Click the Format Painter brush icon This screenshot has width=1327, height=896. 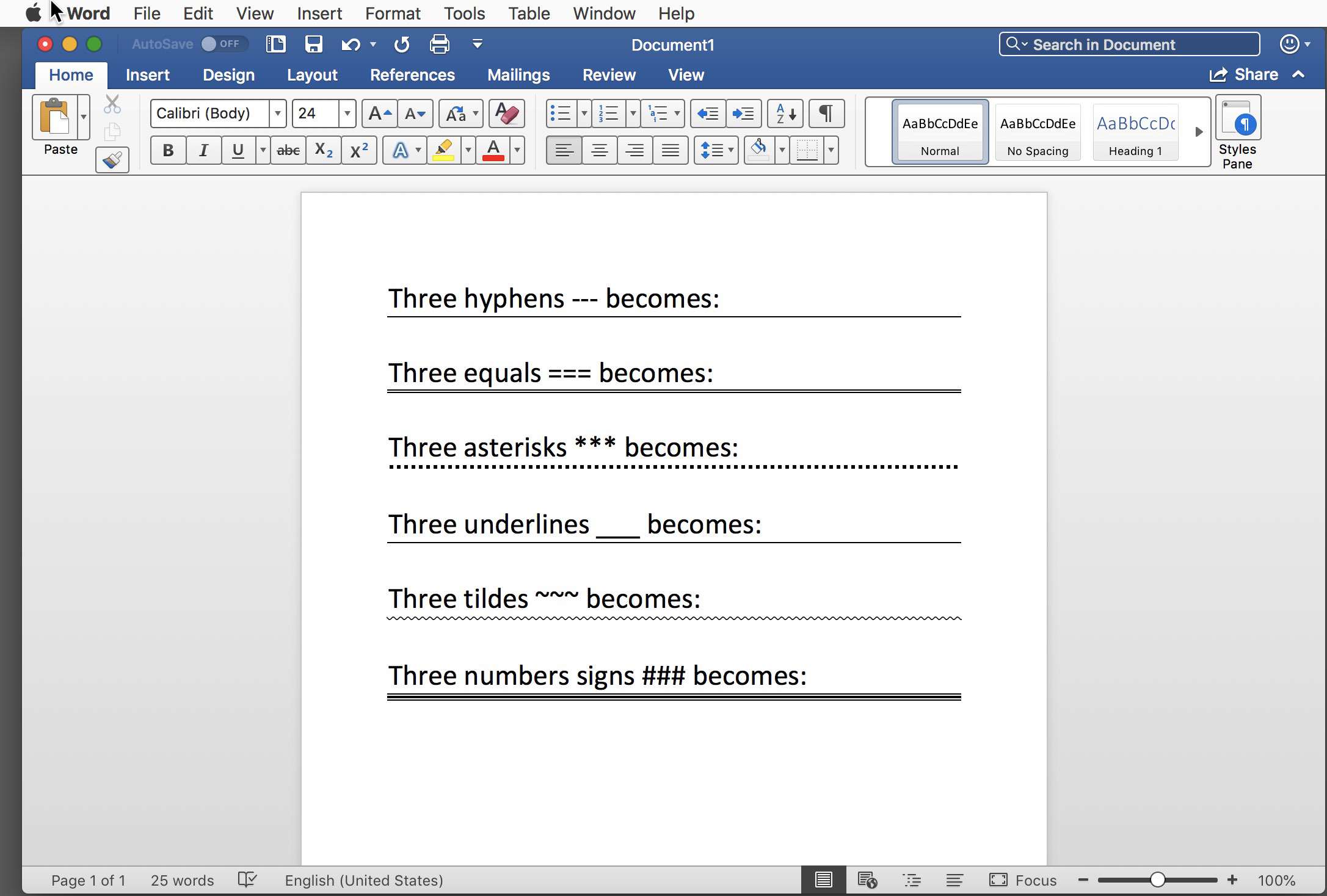(x=112, y=160)
